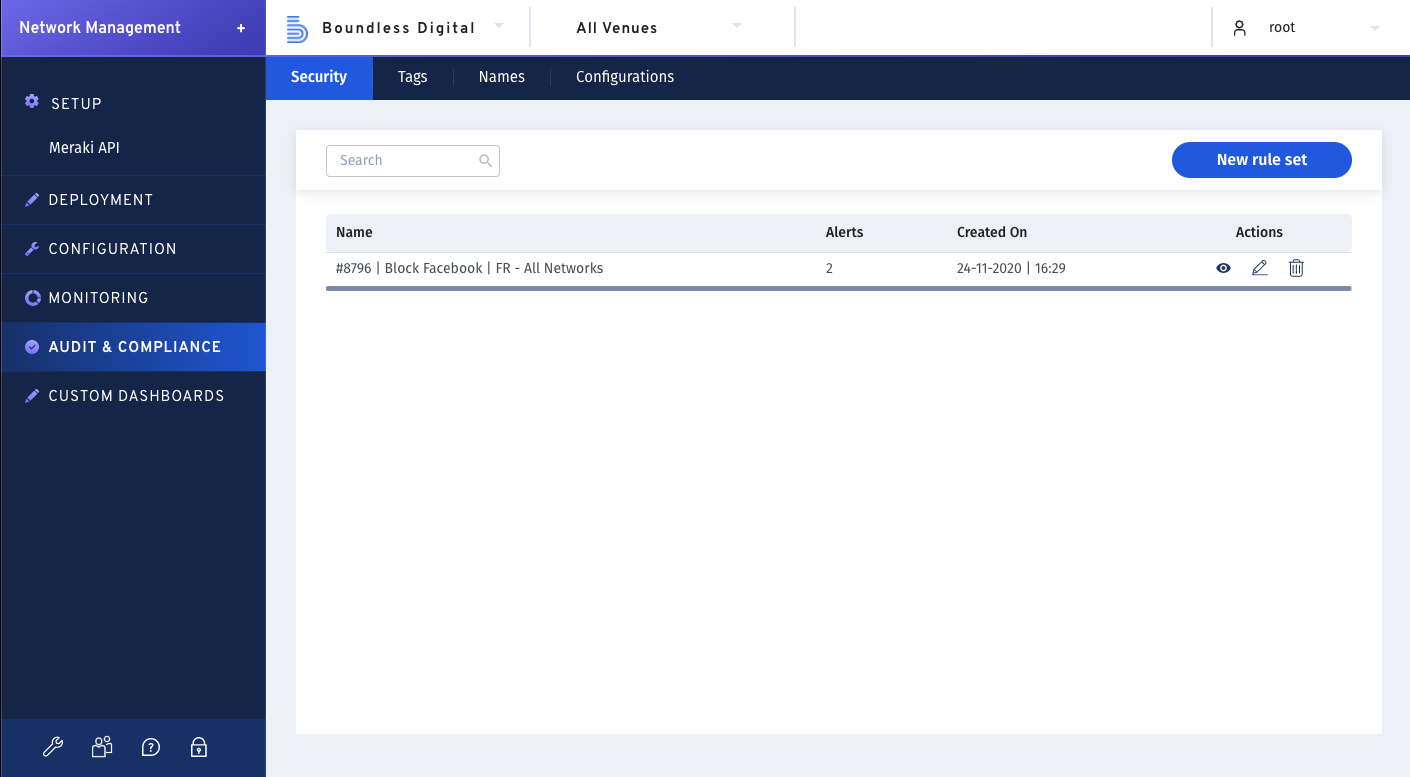Click the date 24-11-2020 | 16:29 cell
The image size is (1410, 777).
1011,268
